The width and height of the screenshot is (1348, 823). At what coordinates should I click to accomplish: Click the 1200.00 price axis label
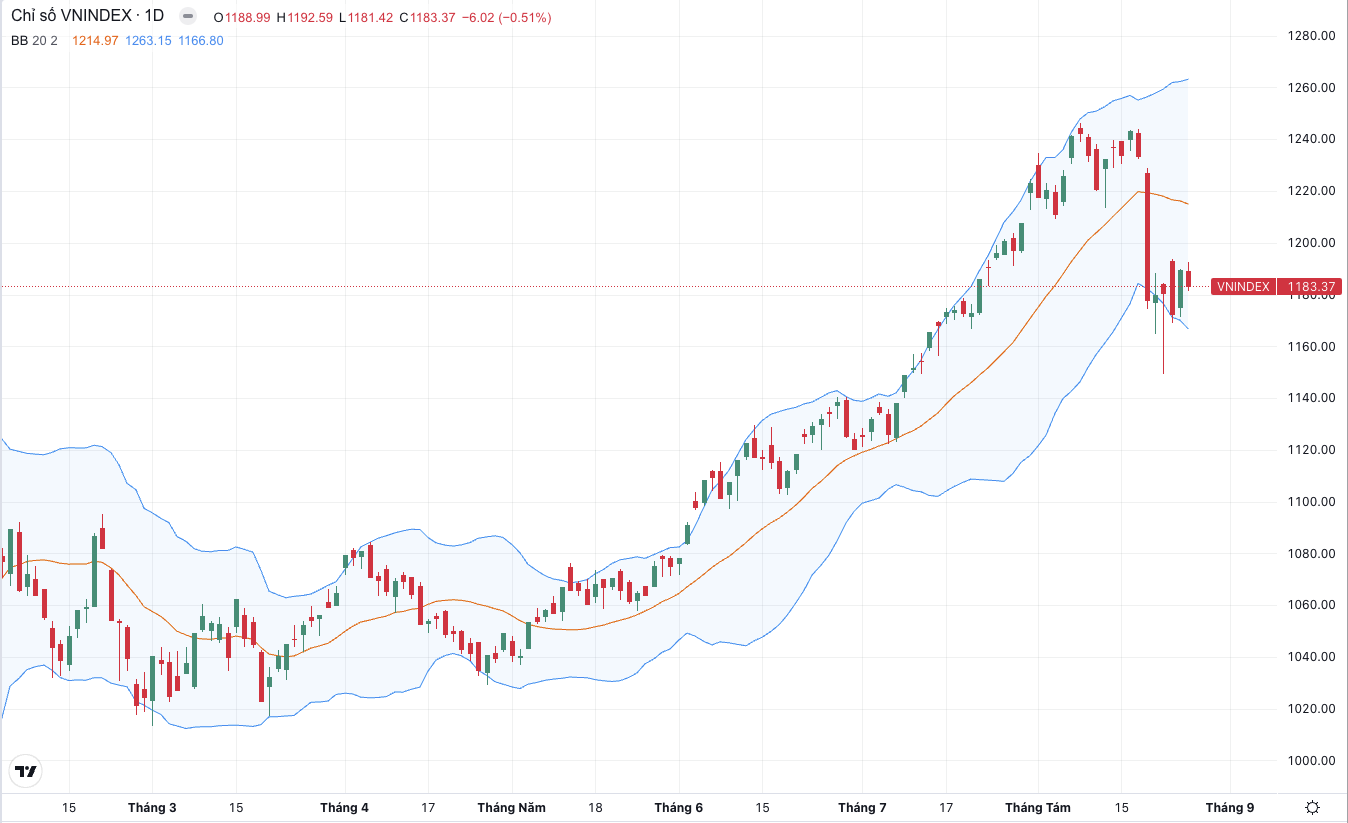tap(1312, 243)
